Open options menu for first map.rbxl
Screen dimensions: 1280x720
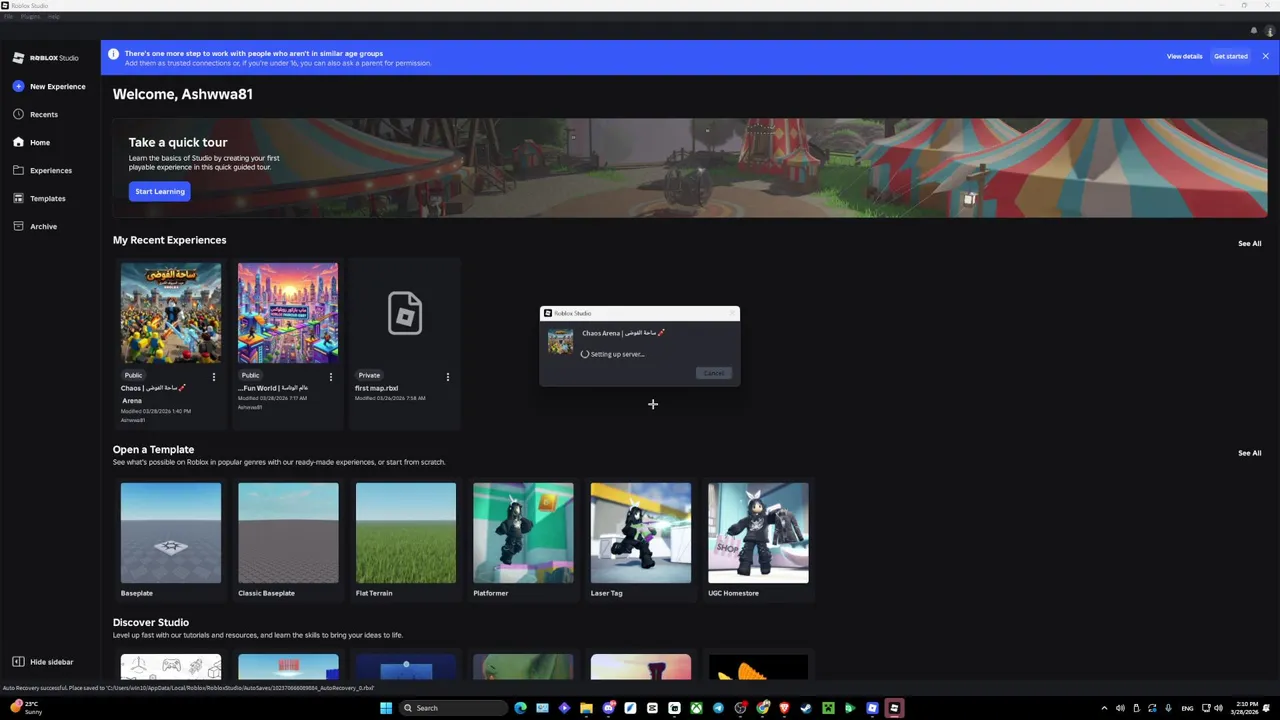pos(447,377)
